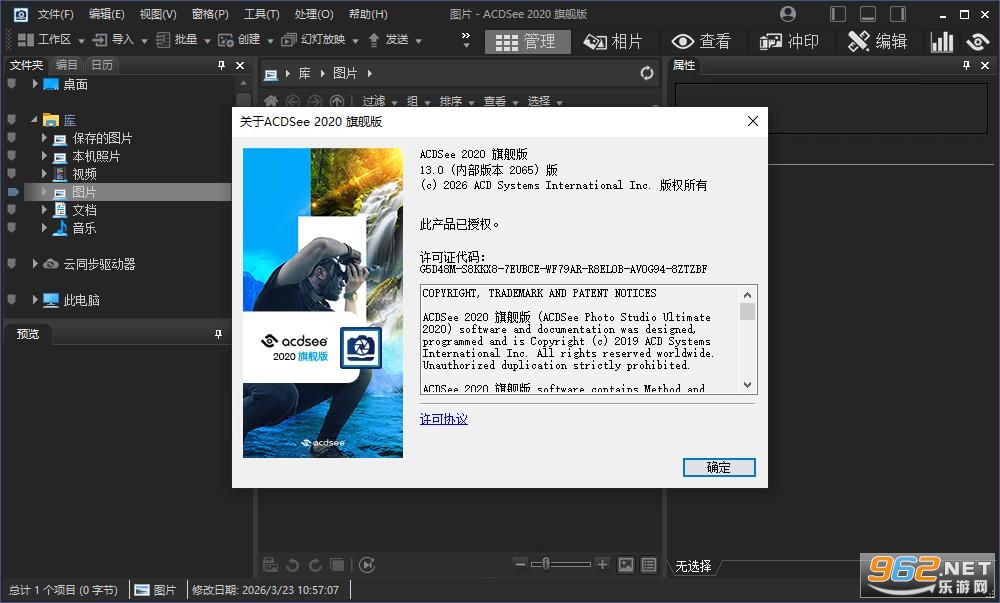Viewport: 1000px width, 603px height.
Task: Toggle the right pane layout icon
Action: [x=898, y=14]
